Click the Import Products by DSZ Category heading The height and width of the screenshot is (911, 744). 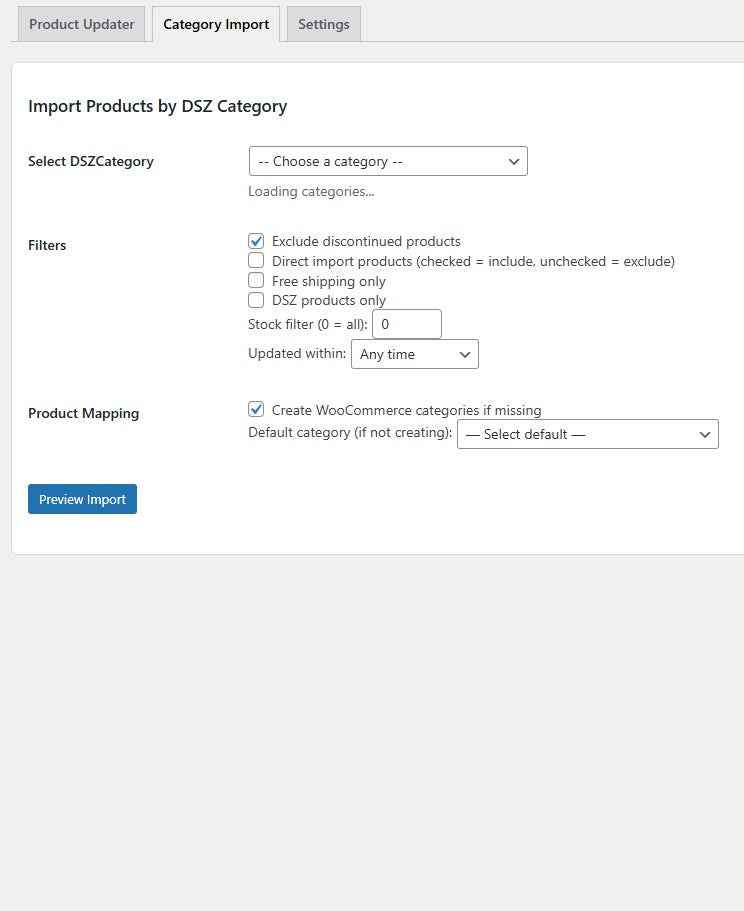click(157, 106)
